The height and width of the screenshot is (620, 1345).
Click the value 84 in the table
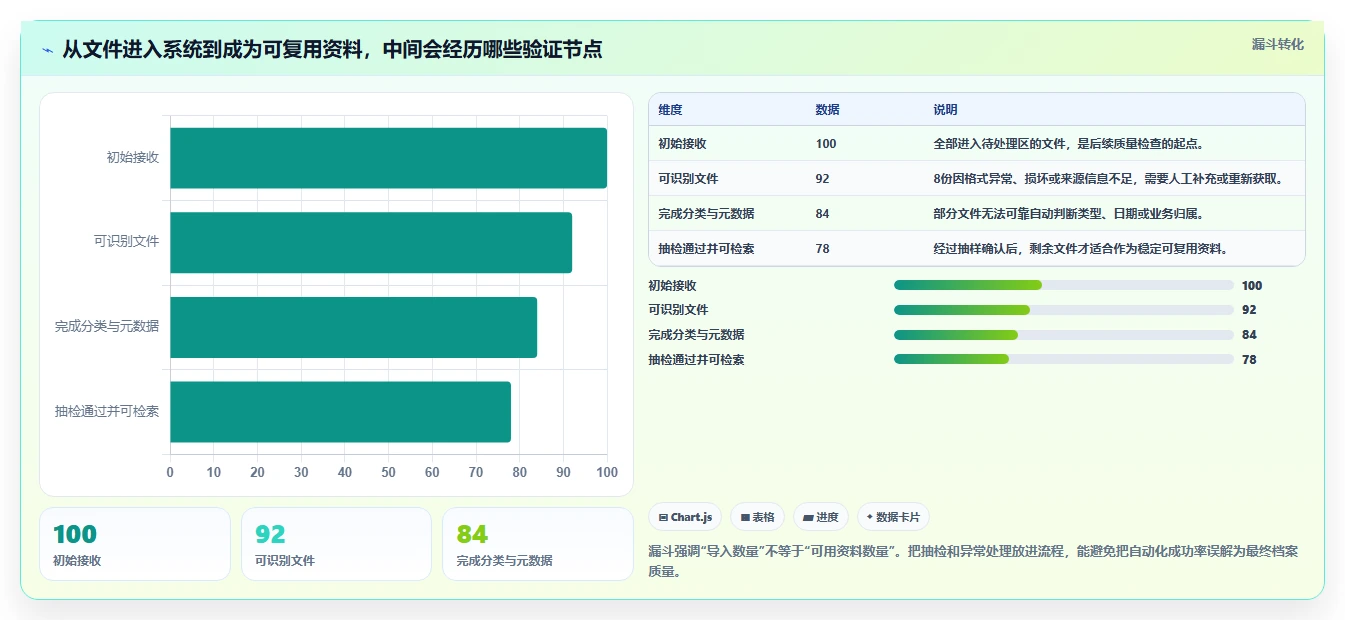click(x=822, y=214)
